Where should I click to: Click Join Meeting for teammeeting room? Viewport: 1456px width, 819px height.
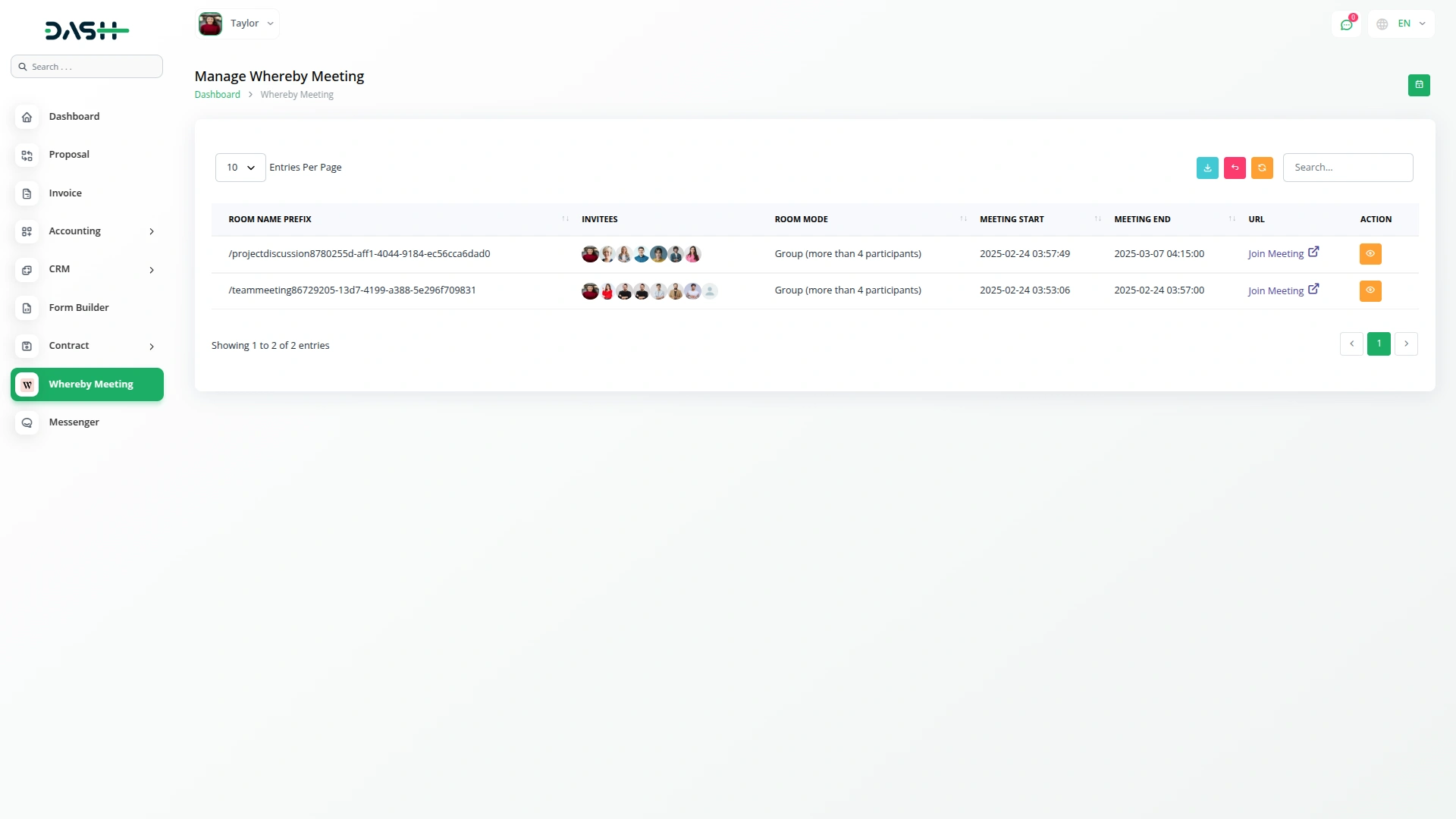click(x=1276, y=291)
